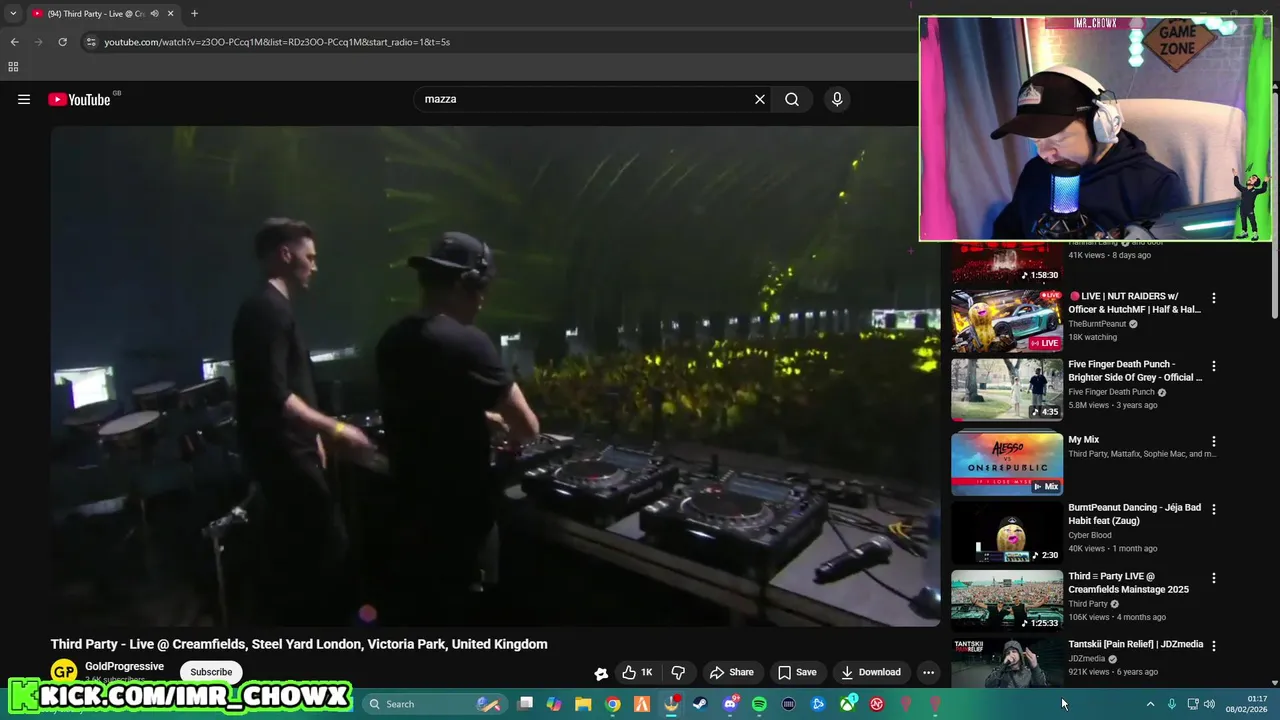The width and height of the screenshot is (1280, 720).
Task: Share the Third Party video
Action: coord(732,672)
